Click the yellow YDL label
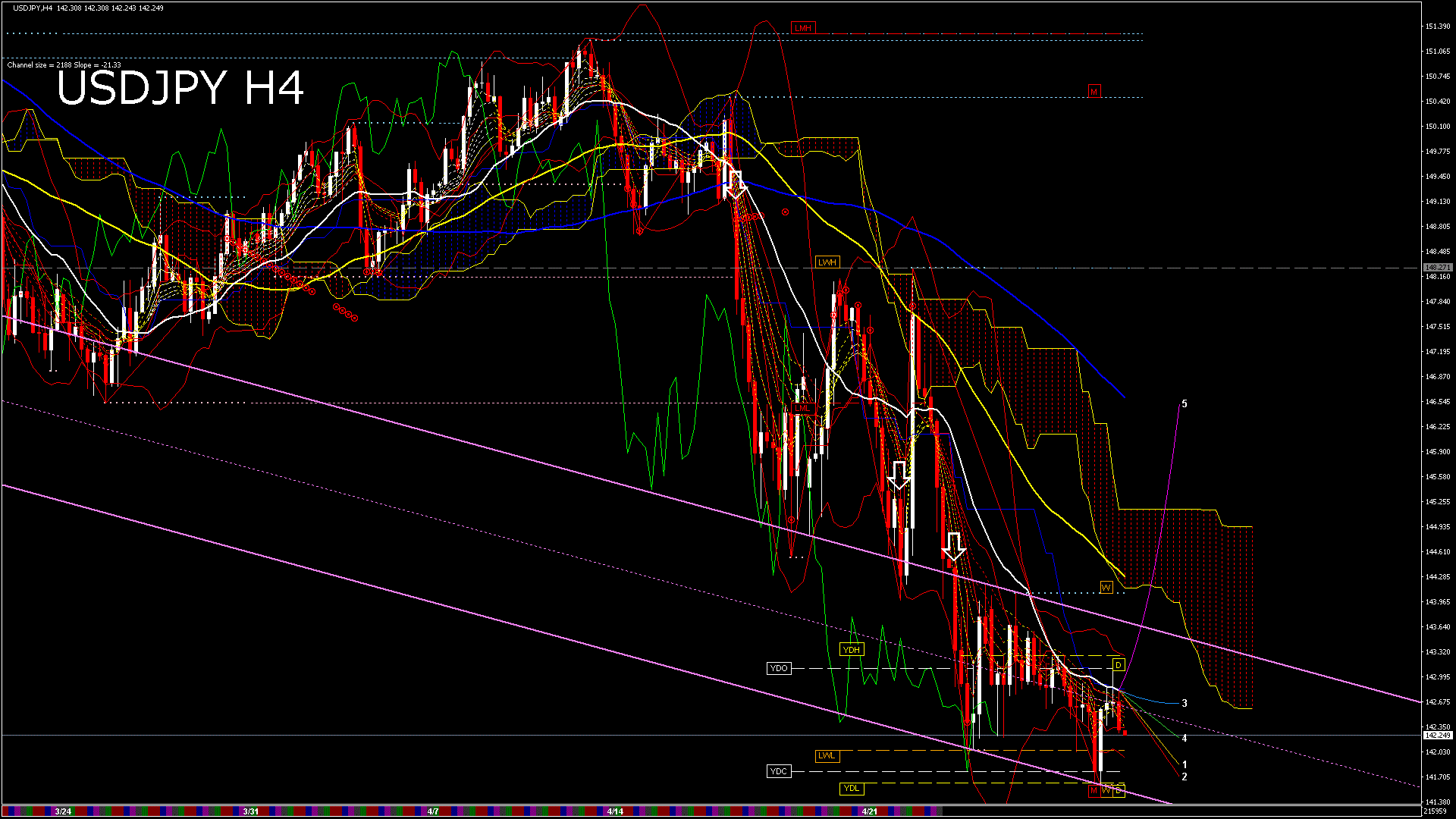Screen dimensions: 1456x819 tap(852, 789)
